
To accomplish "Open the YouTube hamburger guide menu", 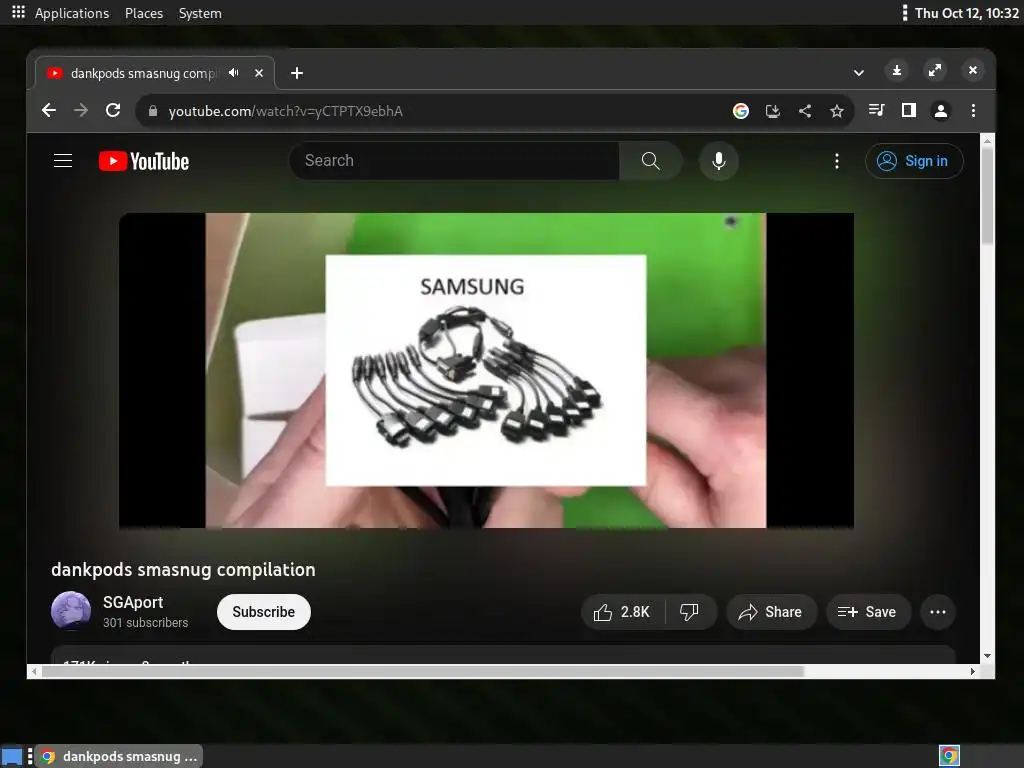I will [63, 161].
